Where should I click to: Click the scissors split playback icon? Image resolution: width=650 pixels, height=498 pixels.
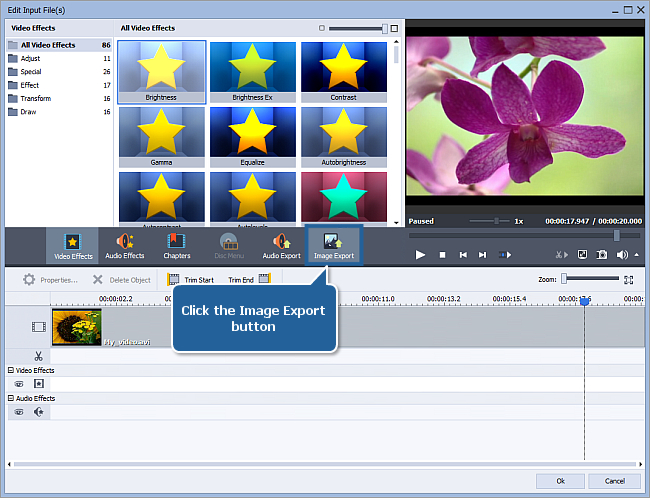562,255
